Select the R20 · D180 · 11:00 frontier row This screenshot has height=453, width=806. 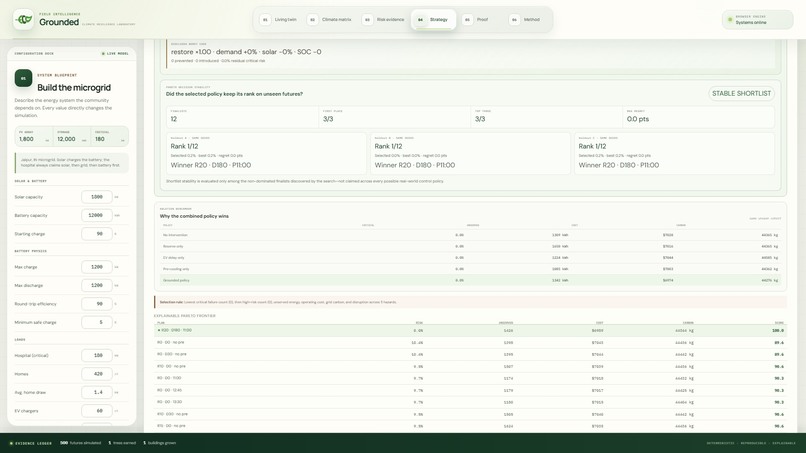click(470, 330)
